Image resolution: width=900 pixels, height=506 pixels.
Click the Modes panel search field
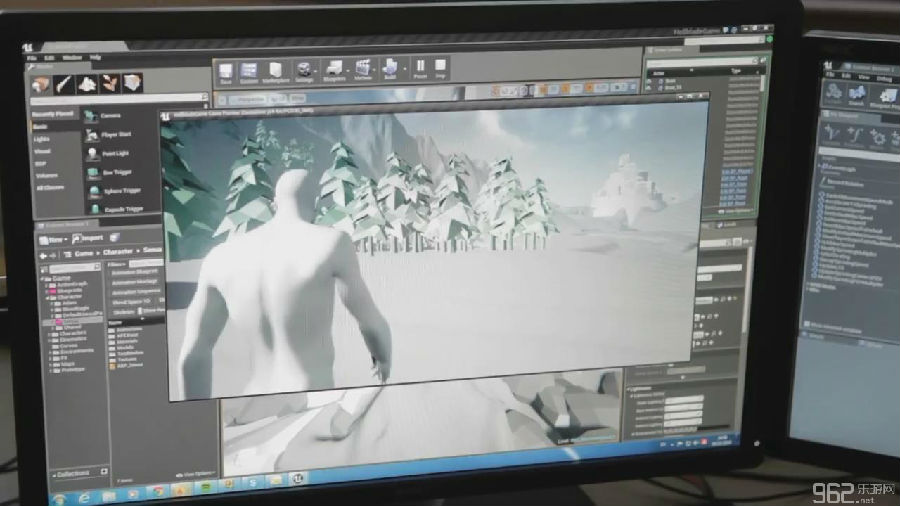pyautogui.click(x=119, y=99)
